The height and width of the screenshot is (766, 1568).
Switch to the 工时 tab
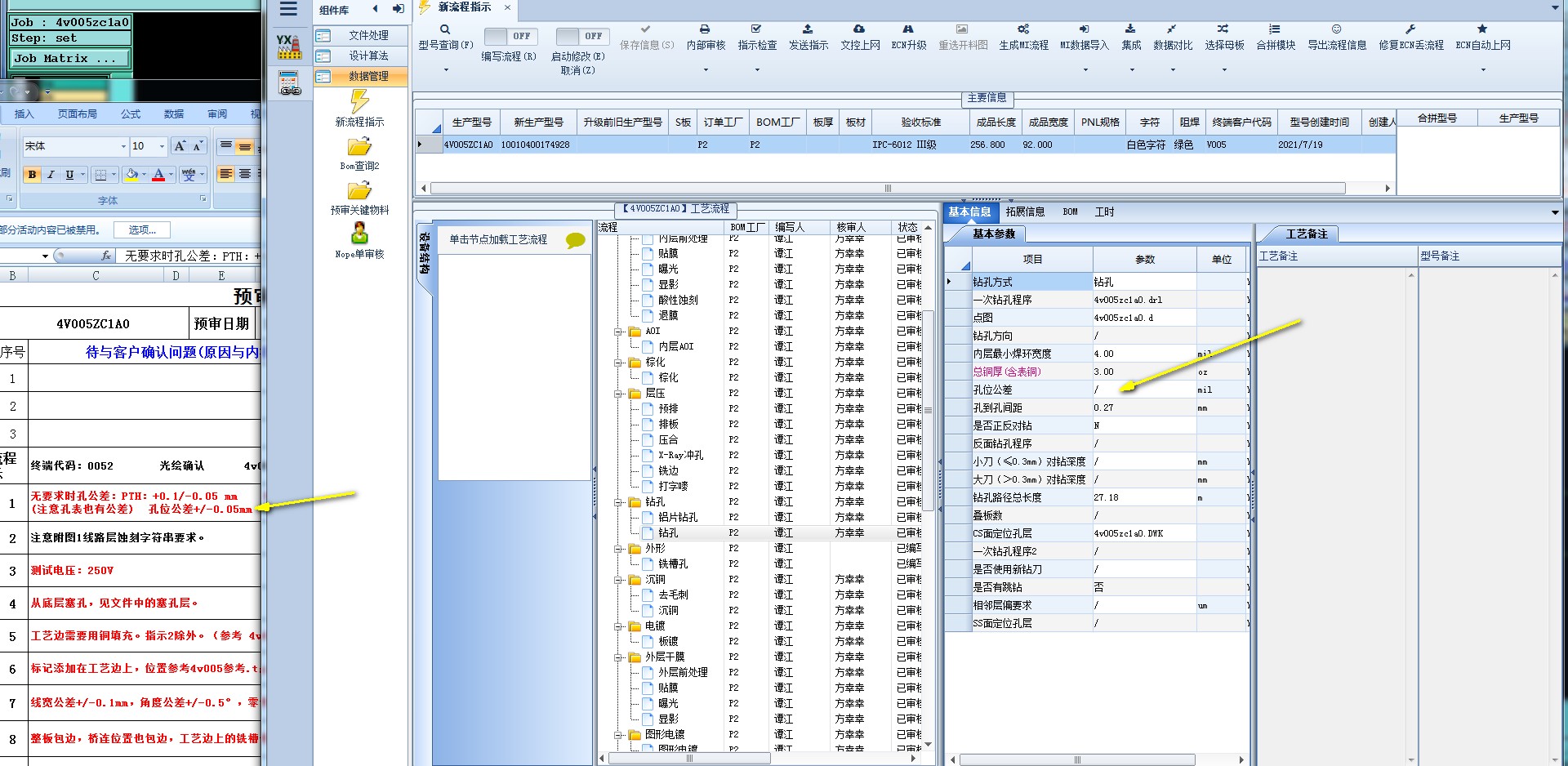coord(1104,212)
